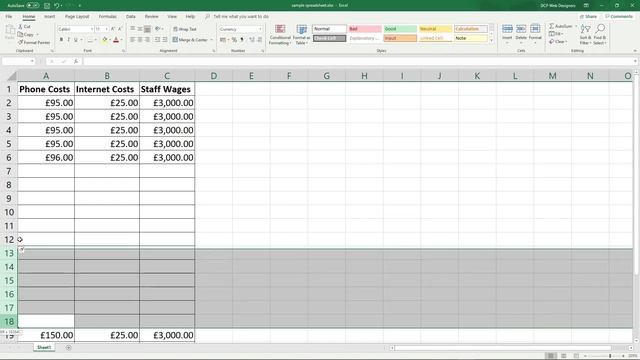Click the Format cells icon

(535, 29)
